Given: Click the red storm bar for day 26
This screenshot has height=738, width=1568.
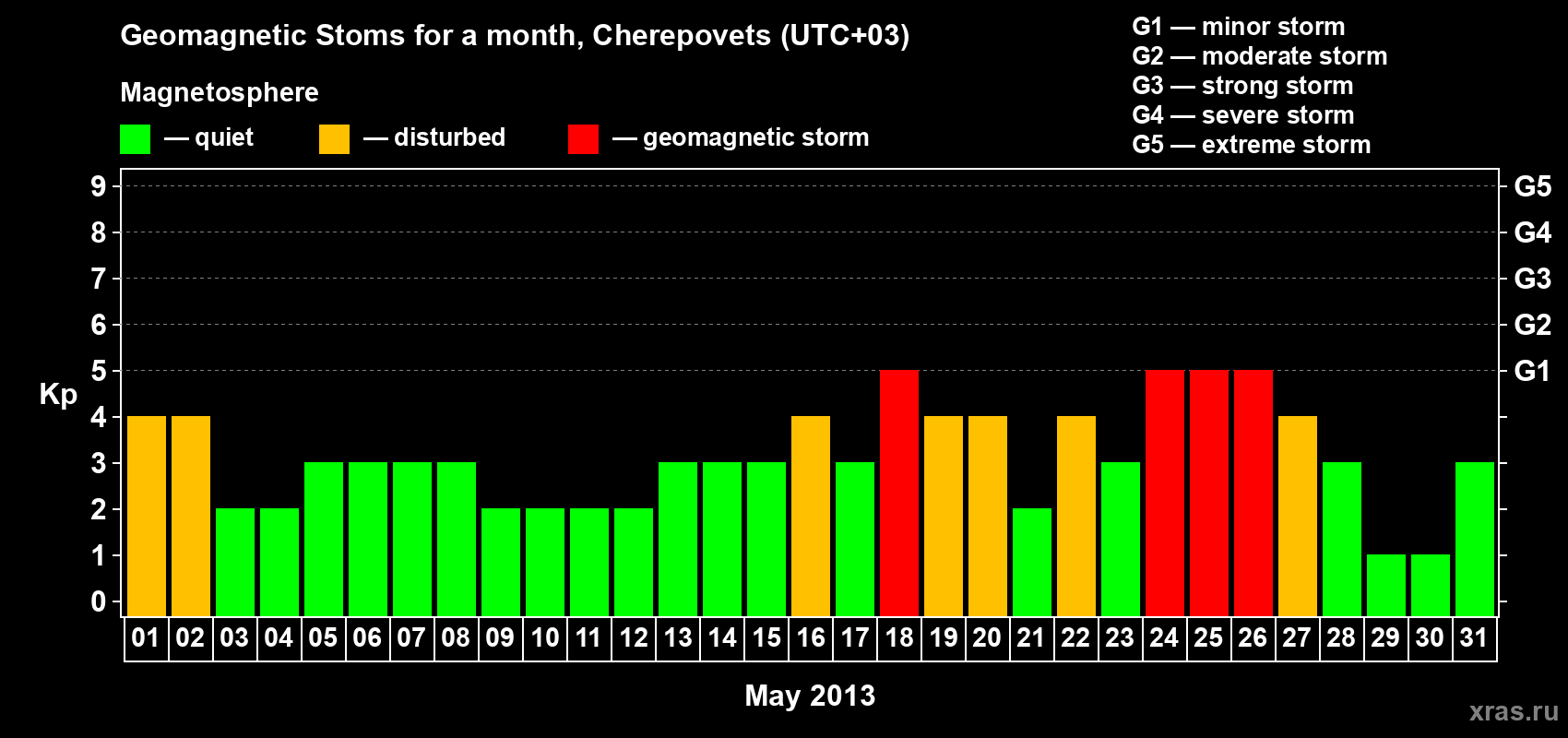Looking at the screenshot, I should pos(1253,493).
